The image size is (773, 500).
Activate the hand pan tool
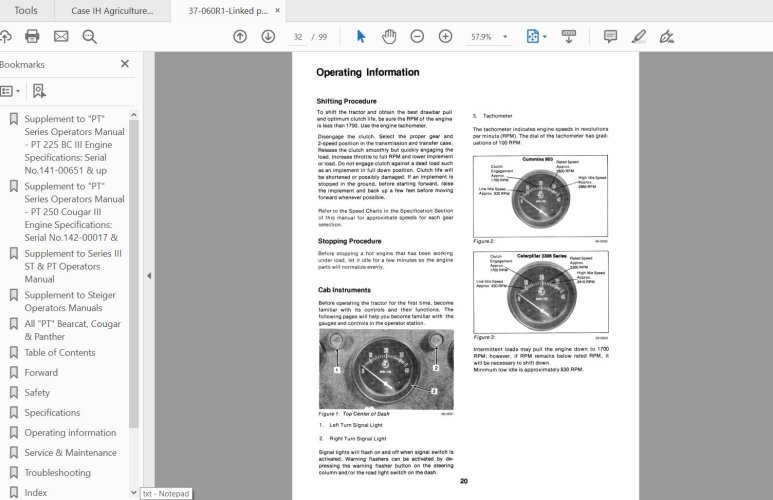[389, 36]
